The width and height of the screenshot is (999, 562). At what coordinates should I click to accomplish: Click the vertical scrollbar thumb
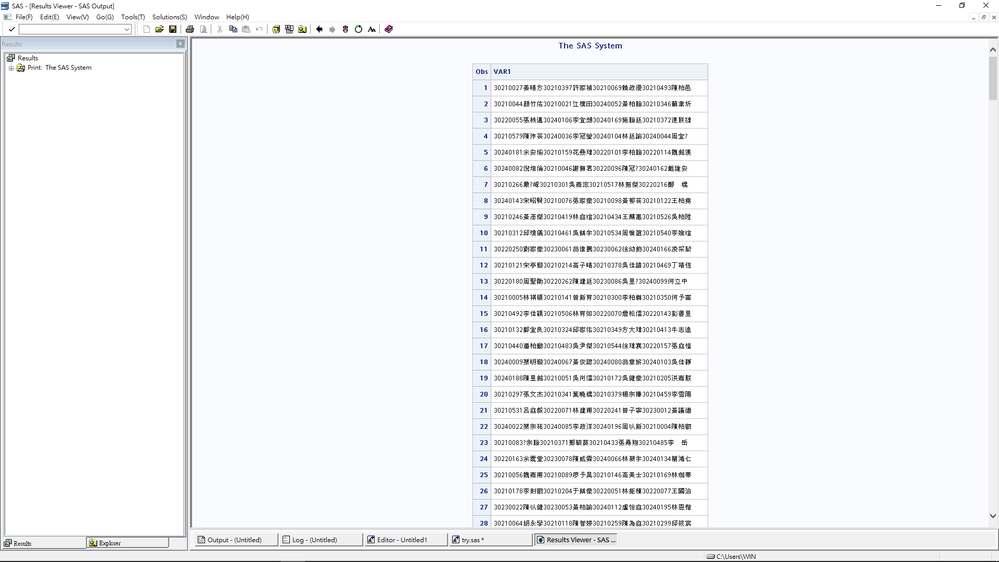click(x=993, y=78)
